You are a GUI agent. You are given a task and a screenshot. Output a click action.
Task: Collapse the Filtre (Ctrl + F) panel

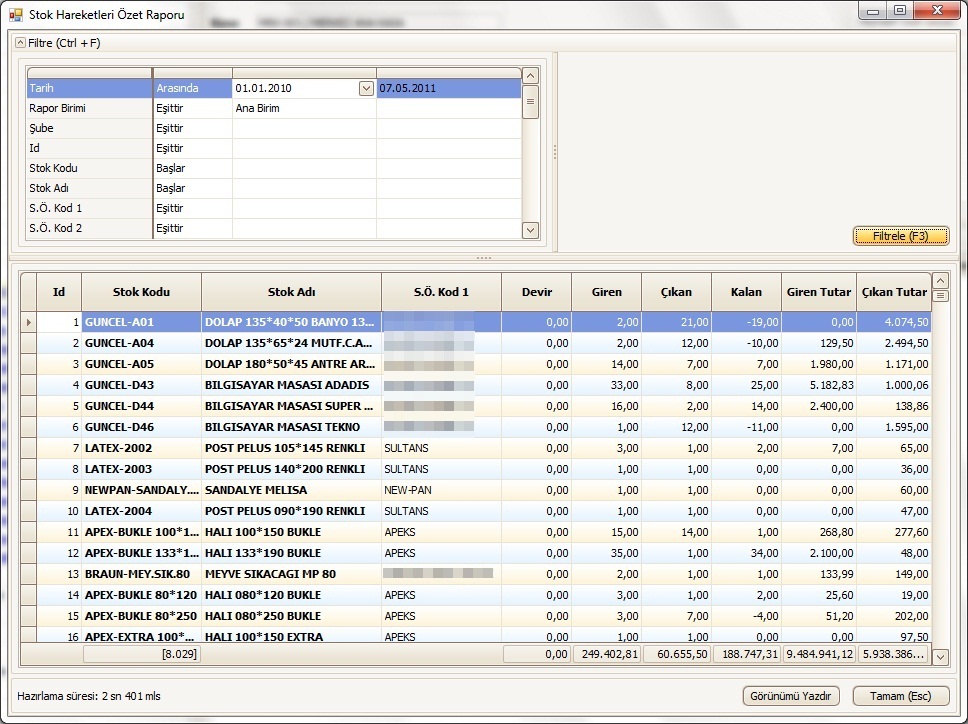(x=20, y=43)
